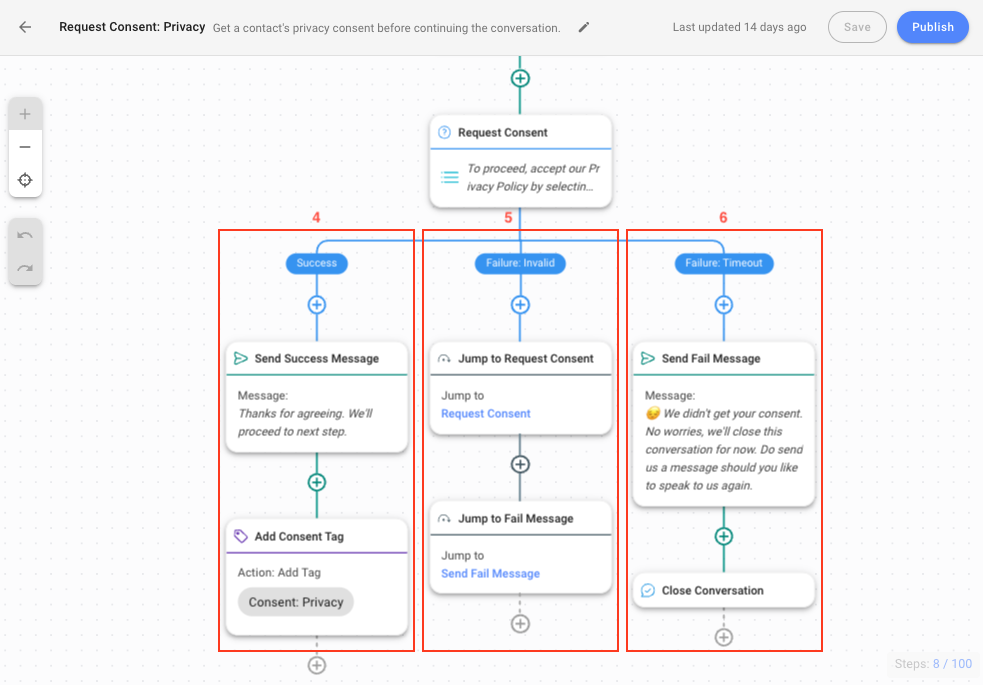Zoom in using the plus magnifier icon
Image resolution: width=983 pixels, height=685 pixels.
24,113
